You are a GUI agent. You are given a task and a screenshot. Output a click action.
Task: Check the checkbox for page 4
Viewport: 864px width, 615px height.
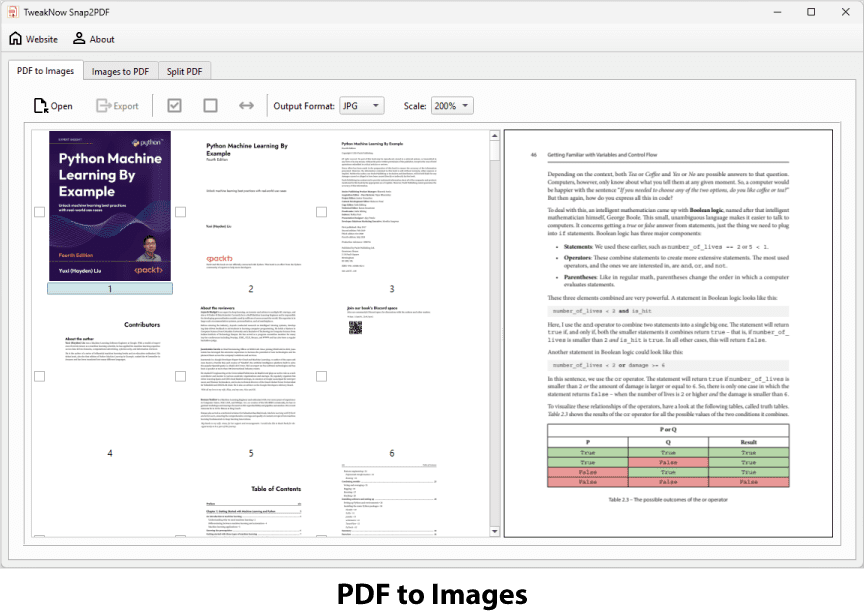[40, 376]
